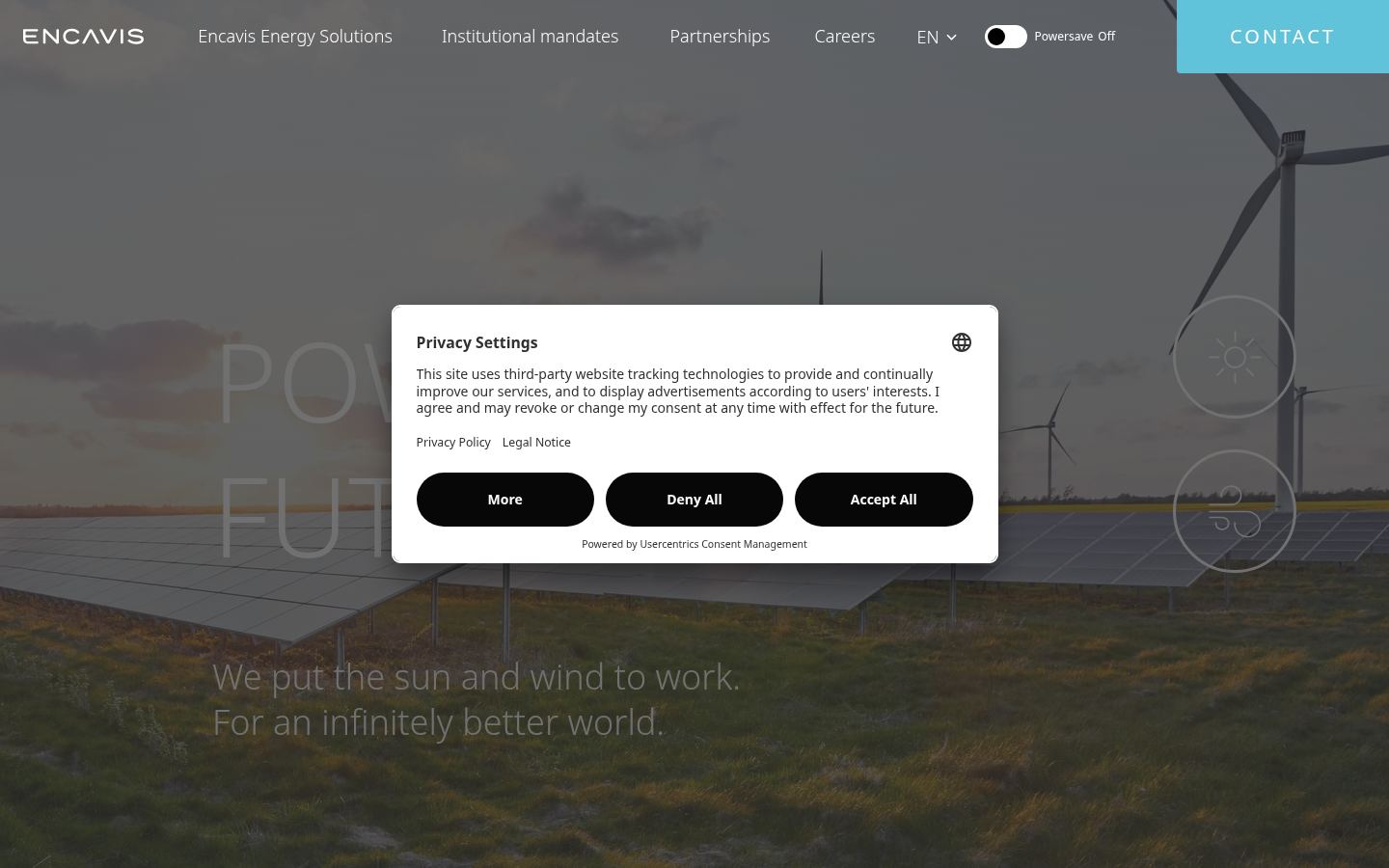Click the Powersave Off label
Viewport: 1389px width, 868px height.
(x=1075, y=37)
